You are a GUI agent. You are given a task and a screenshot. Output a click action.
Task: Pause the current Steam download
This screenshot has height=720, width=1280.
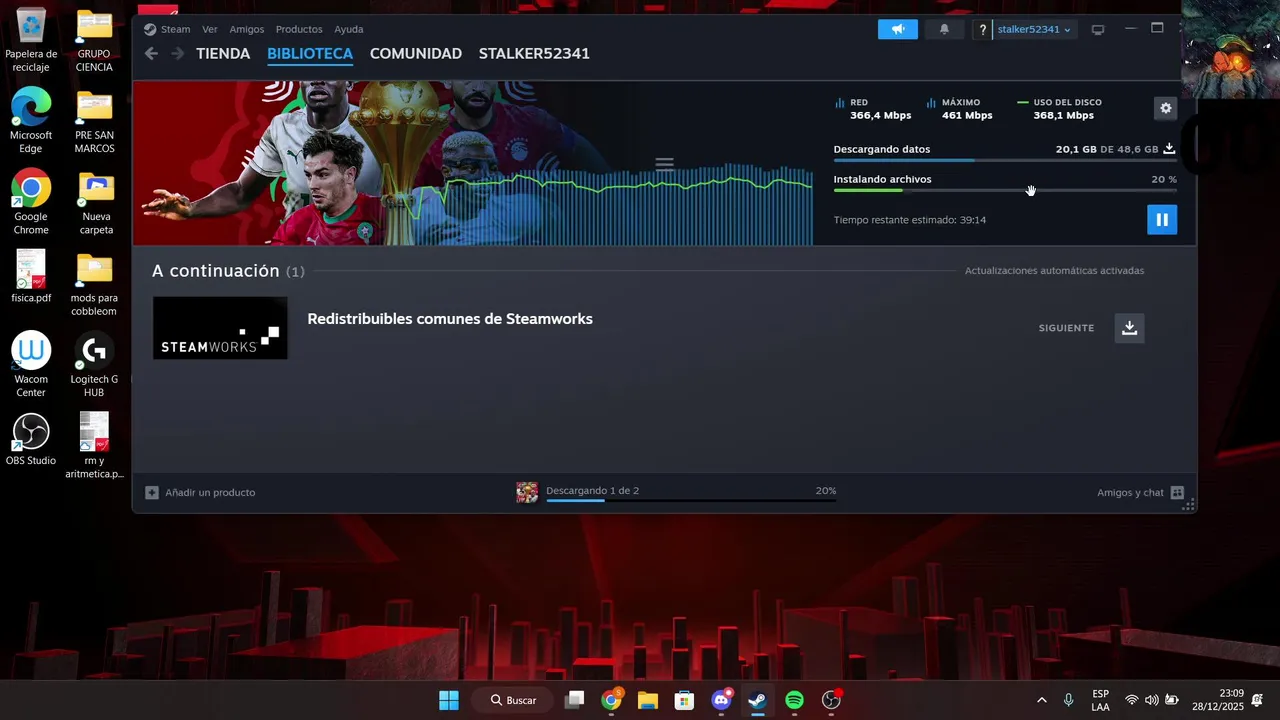(x=1161, y=219)
